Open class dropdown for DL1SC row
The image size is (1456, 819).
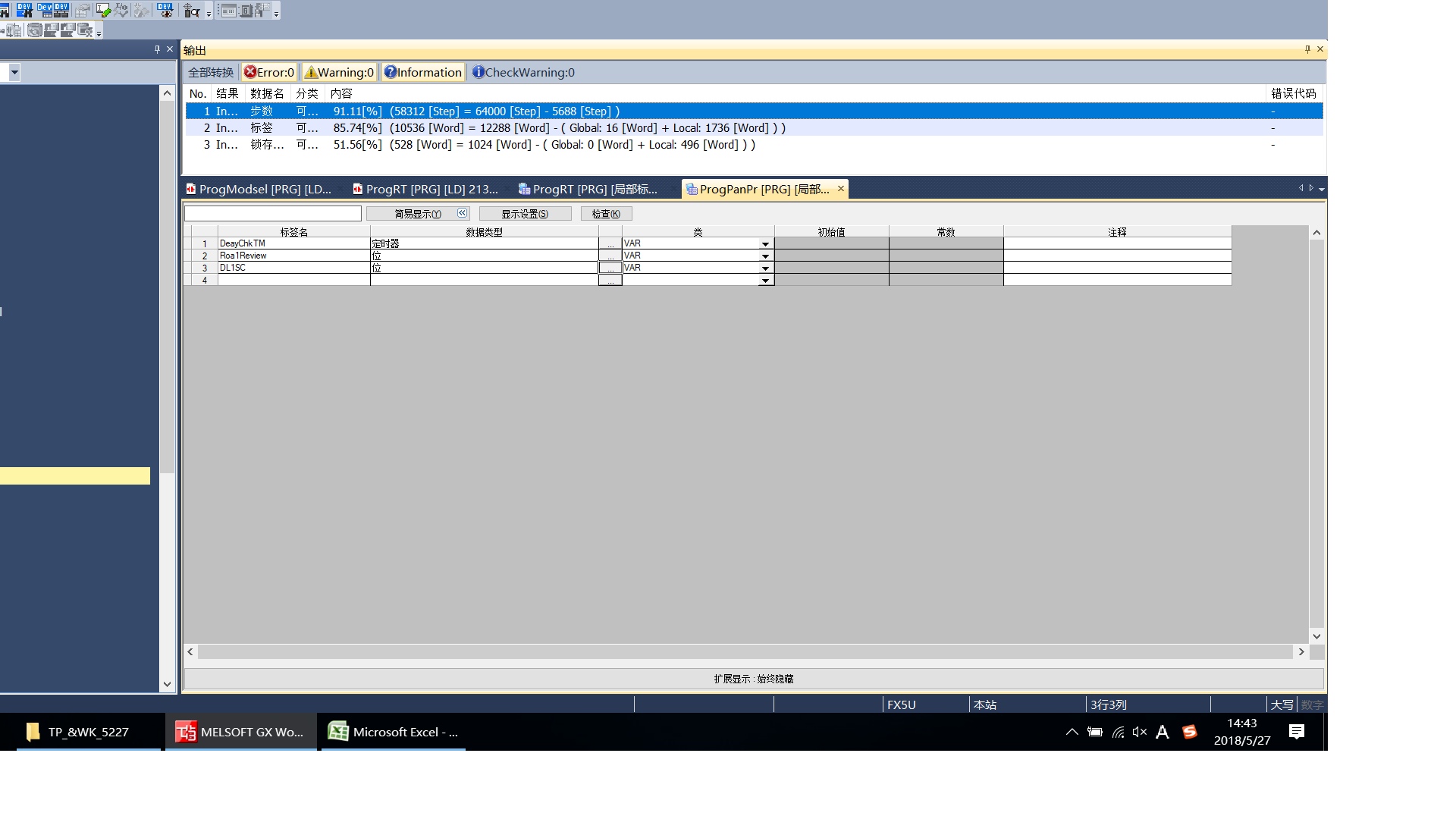click(x=765, y=268)
